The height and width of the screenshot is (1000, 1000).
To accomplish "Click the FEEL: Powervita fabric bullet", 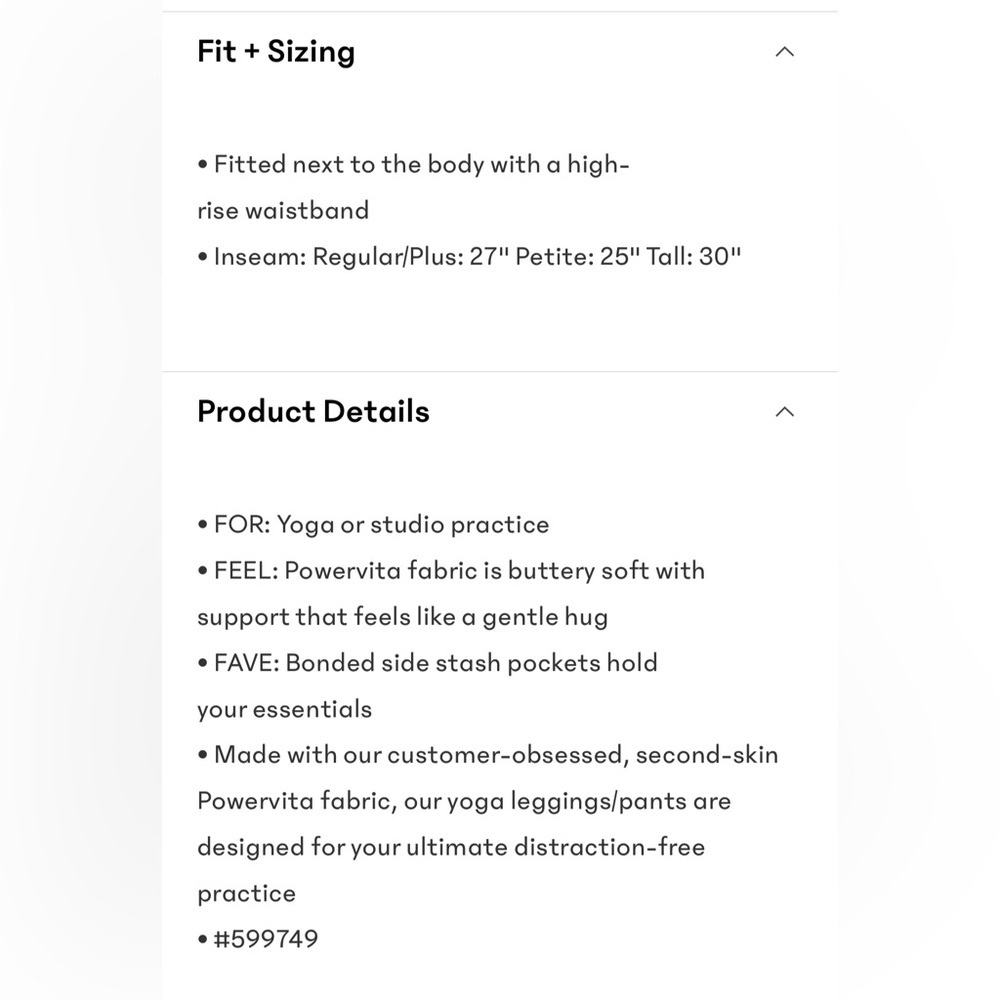I will click(451, 570).
